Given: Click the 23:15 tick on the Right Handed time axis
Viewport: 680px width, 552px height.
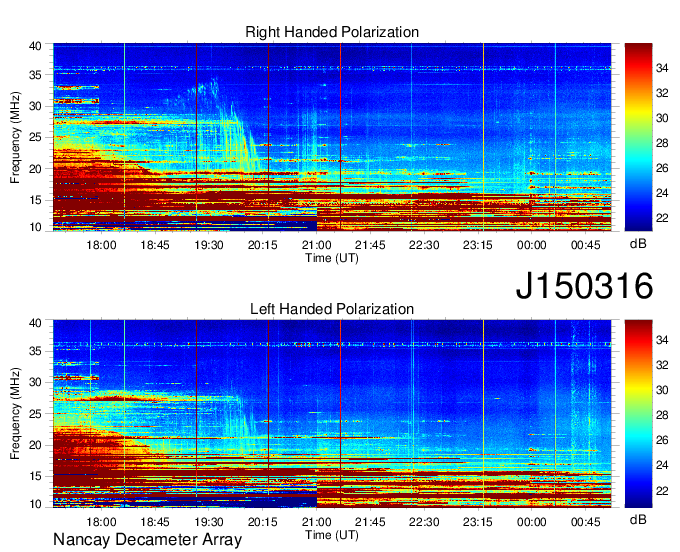Looking at the screenshot, I should [x=478, y=245].
